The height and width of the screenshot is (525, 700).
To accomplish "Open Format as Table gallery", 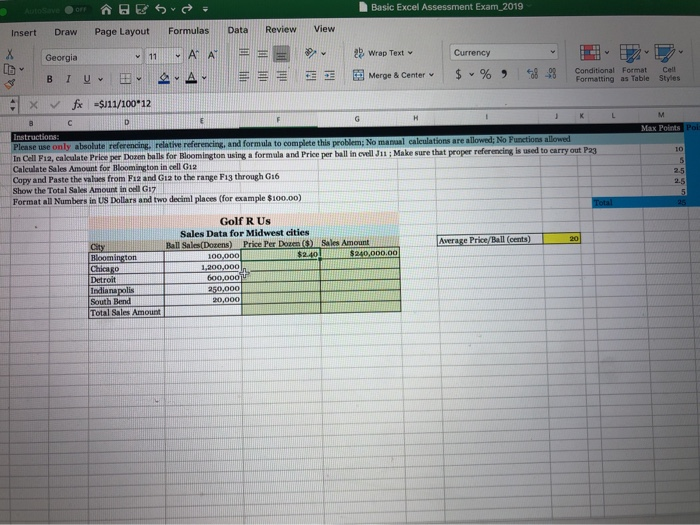I will [x=634, y=63].
